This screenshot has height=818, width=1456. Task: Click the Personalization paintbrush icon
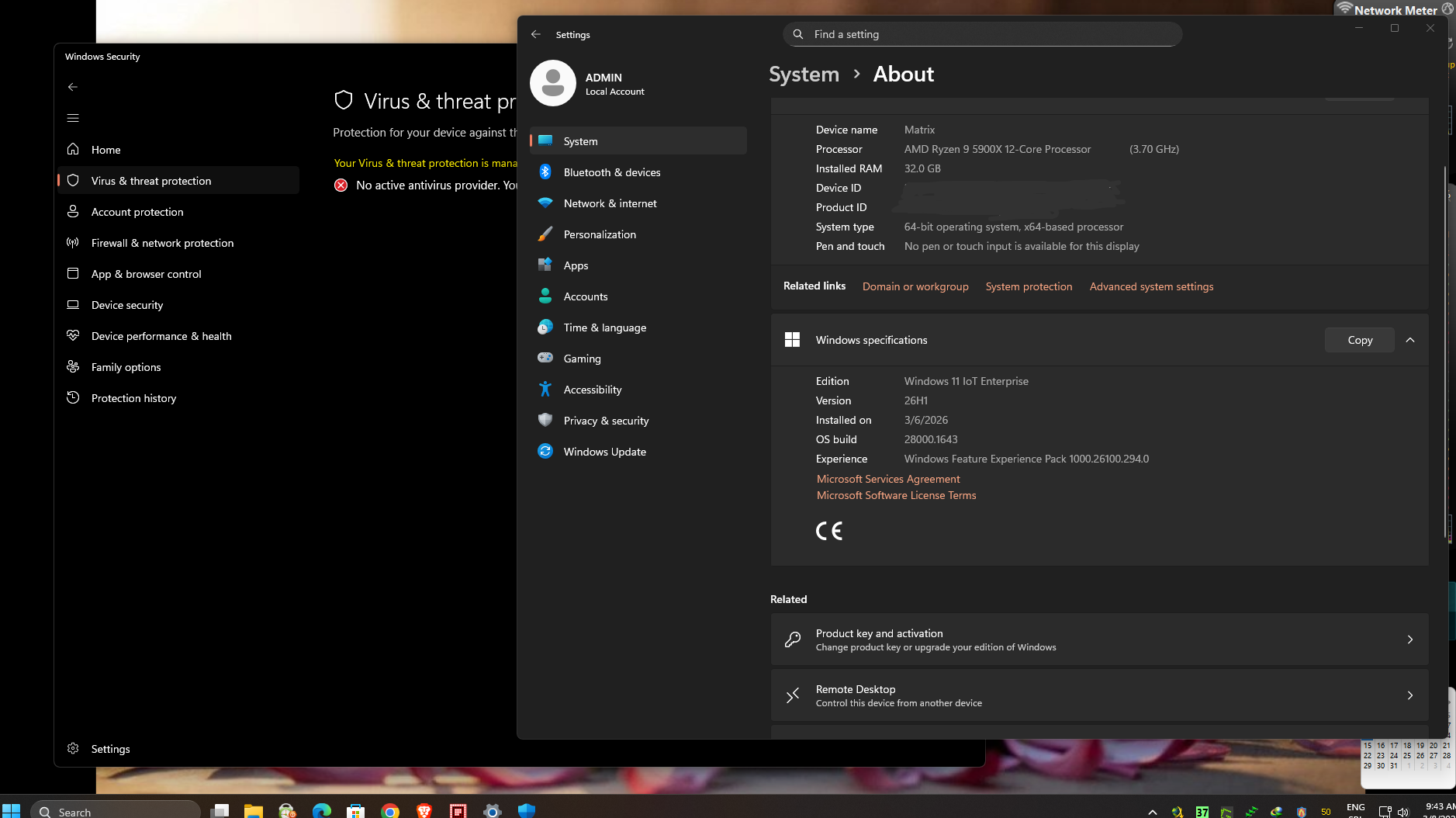point(545,234)
